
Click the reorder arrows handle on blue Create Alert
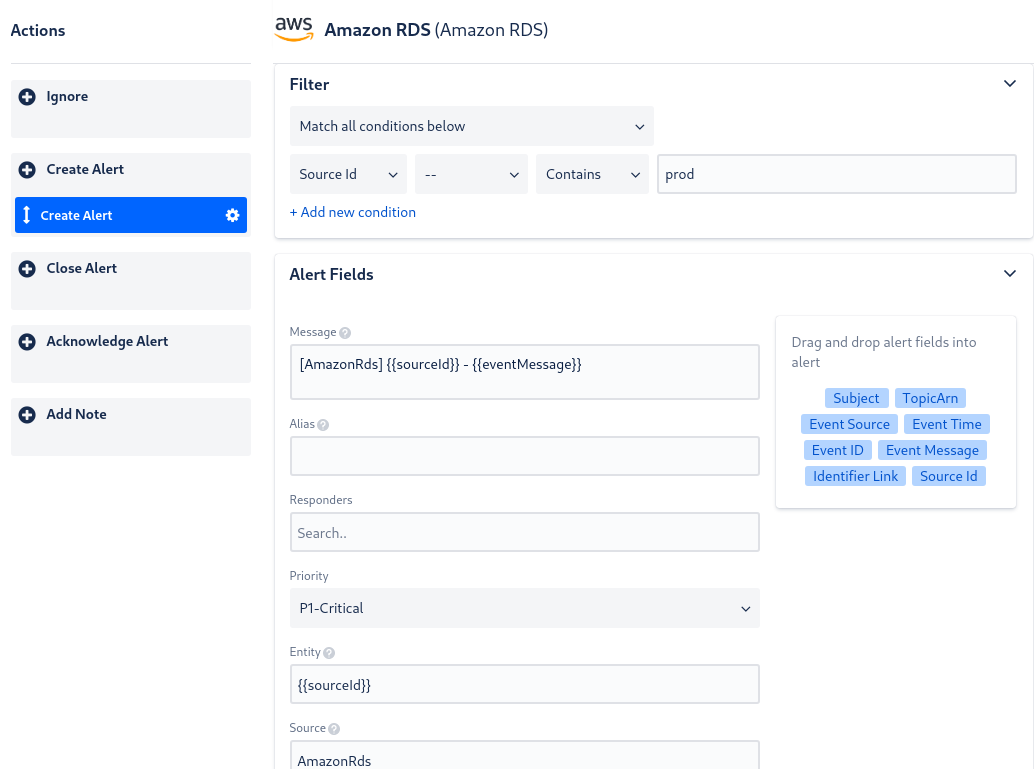(x=26, y=214)
